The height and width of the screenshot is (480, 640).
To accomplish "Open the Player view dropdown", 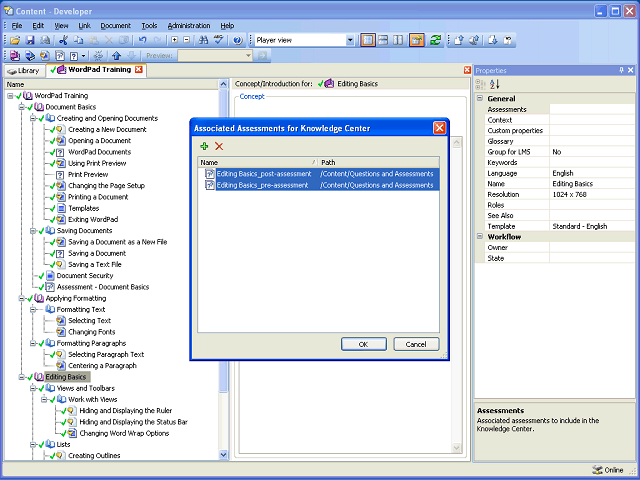I will point(350,40).
